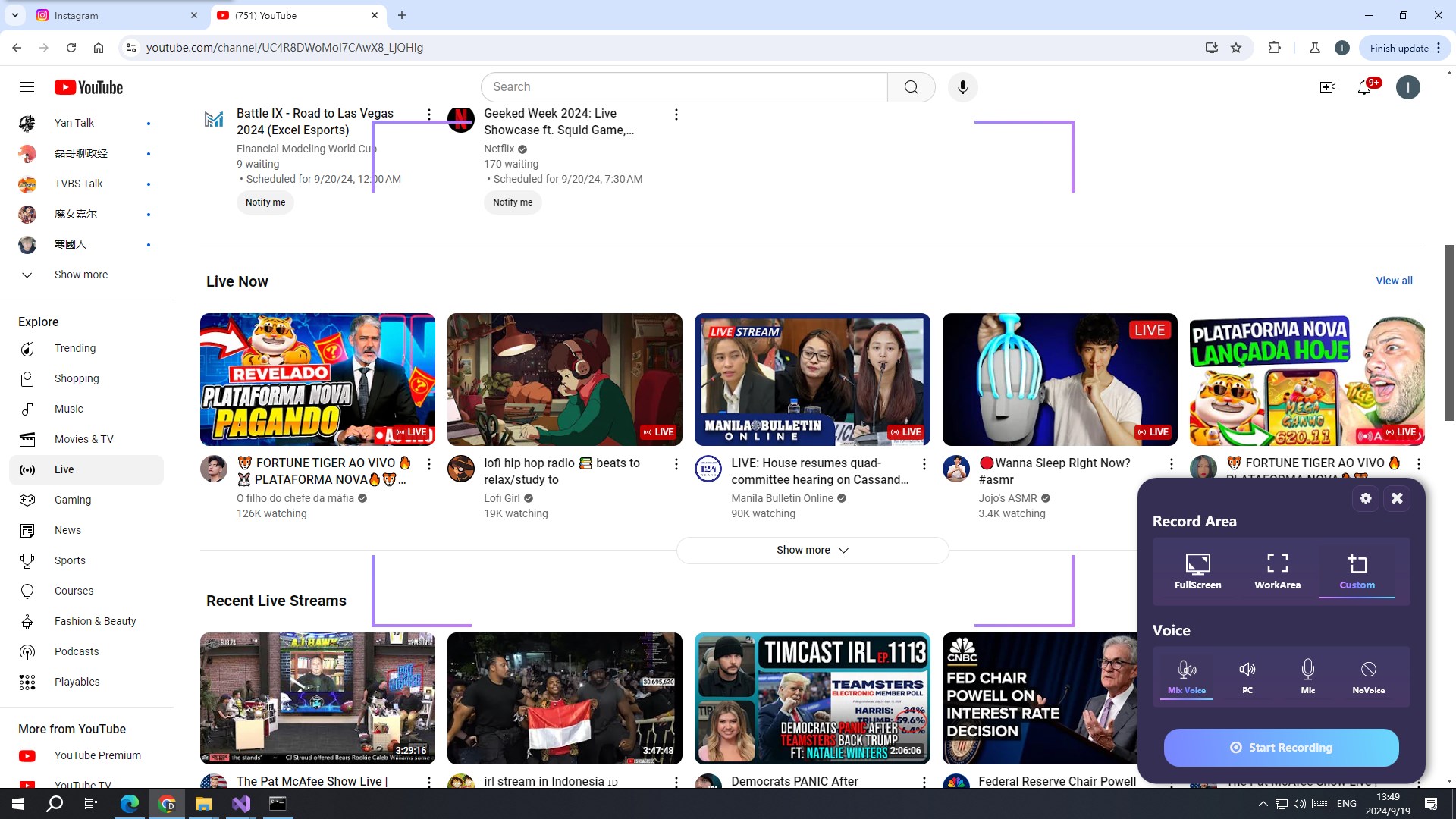Click the Create video icon
The image size is (1456, 819).
click(1327, 87)
